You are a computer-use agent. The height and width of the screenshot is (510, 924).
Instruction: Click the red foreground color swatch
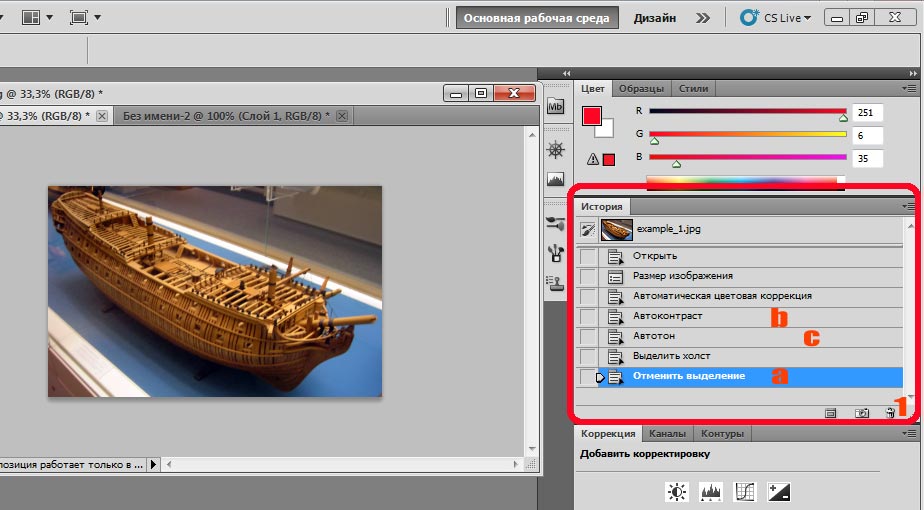click(592, 115)
